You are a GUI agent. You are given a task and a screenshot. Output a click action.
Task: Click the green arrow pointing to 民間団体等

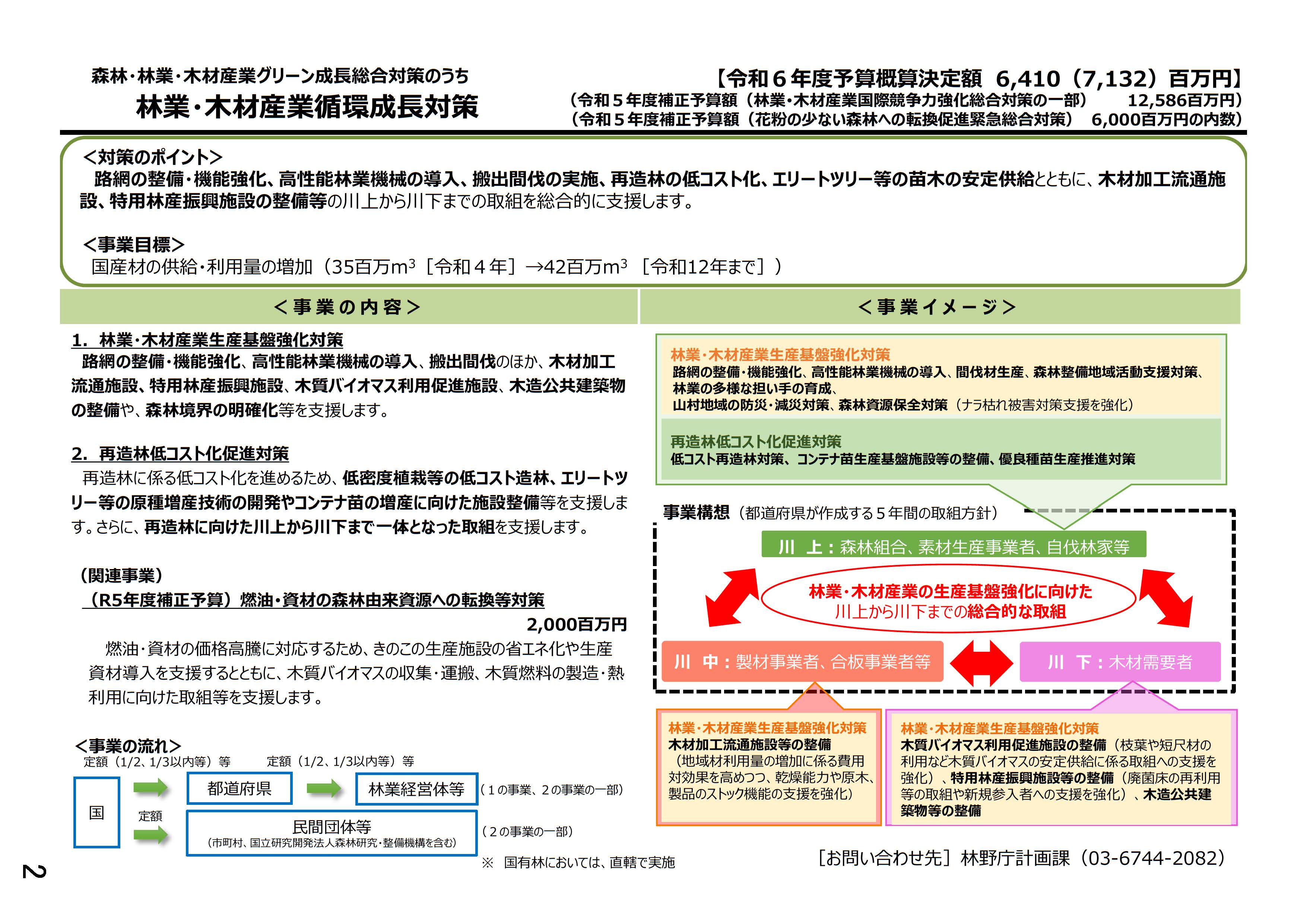pos(151,835)
